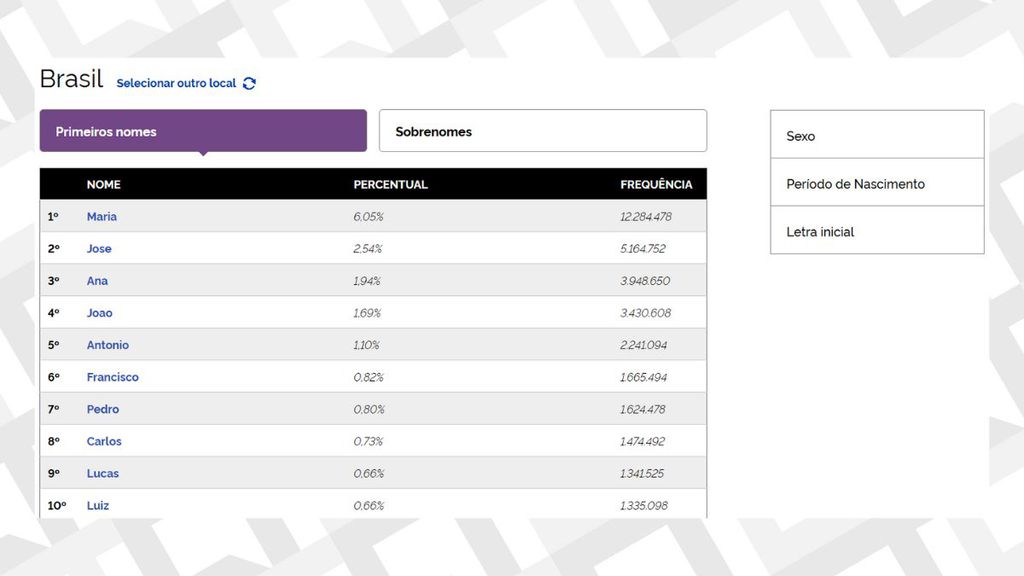
Task: Click the name Carlos
Action: (104, 441)
